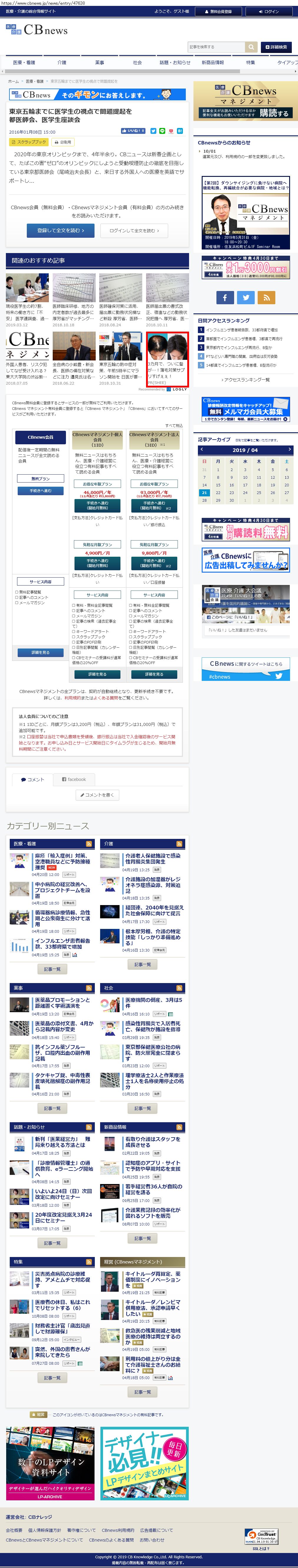
Task: Open the 介護 nav menu
Action: (62, 62)
